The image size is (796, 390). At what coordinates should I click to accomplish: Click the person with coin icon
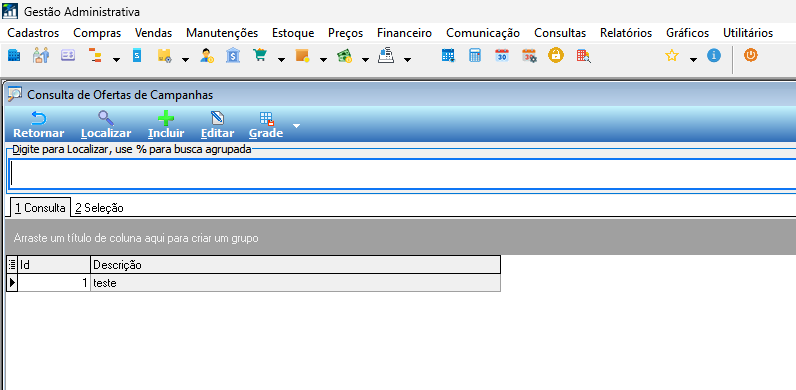tap(207, 55)
